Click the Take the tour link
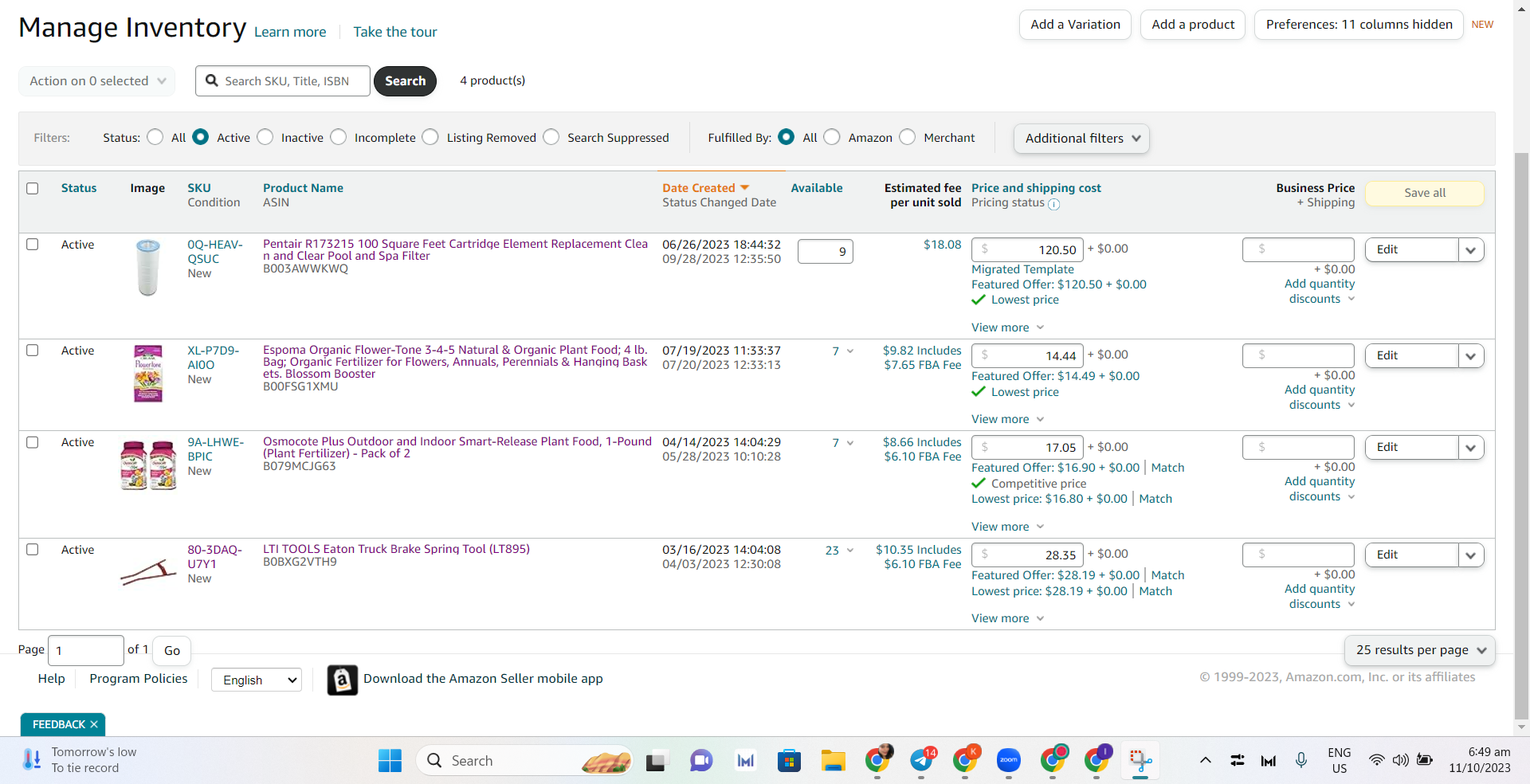Screen dimensions: 1530x784 tap(395, 32)
